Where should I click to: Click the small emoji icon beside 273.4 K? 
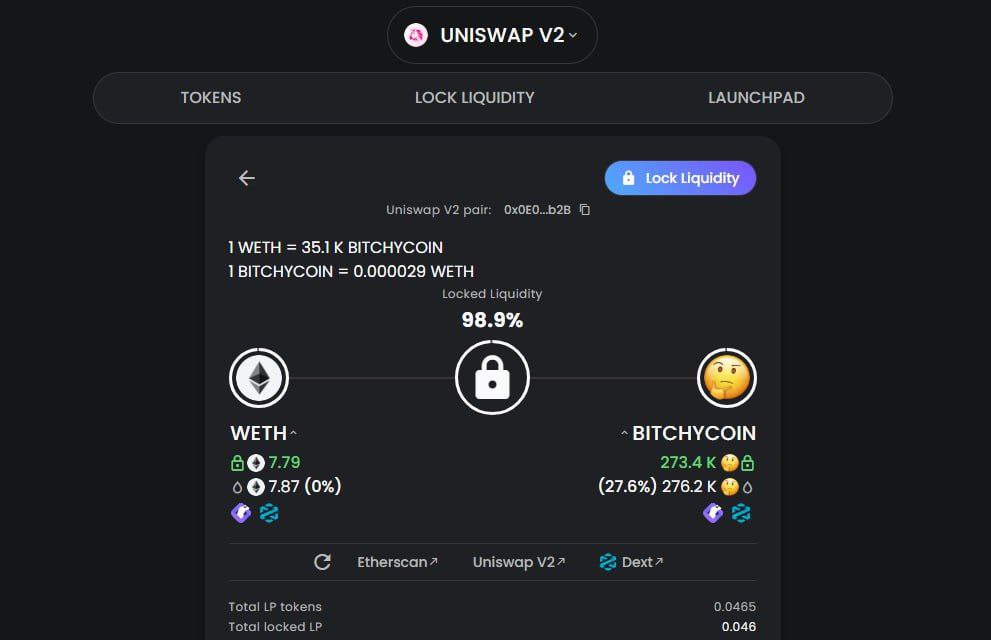pos(729,463)
